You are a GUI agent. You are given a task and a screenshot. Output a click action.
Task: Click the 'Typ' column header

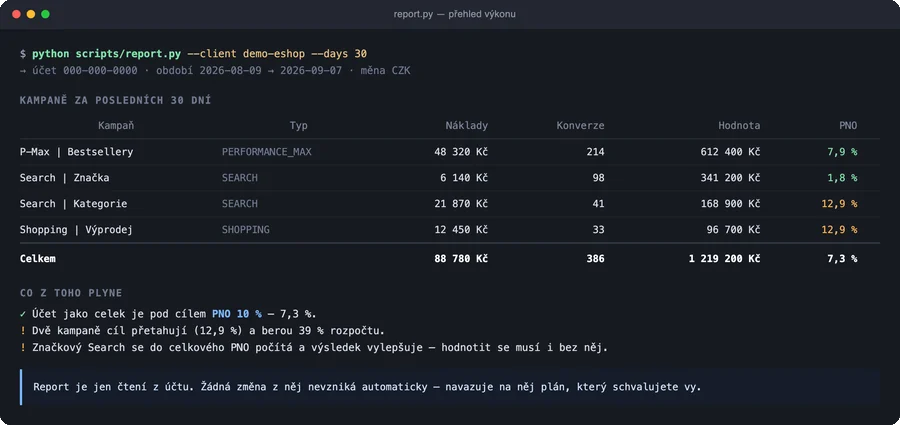tap(298, 125)
